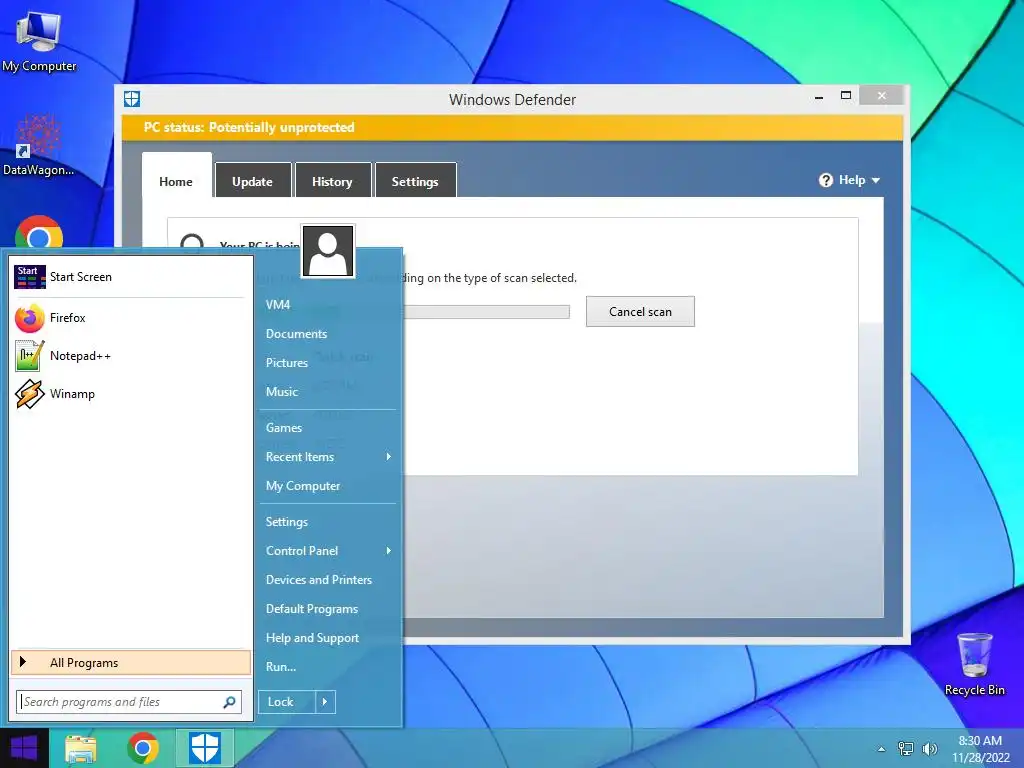Open the volume speaker tray icon
Image resolution: width=1024 pixels, height=768 pixels.
929,749
